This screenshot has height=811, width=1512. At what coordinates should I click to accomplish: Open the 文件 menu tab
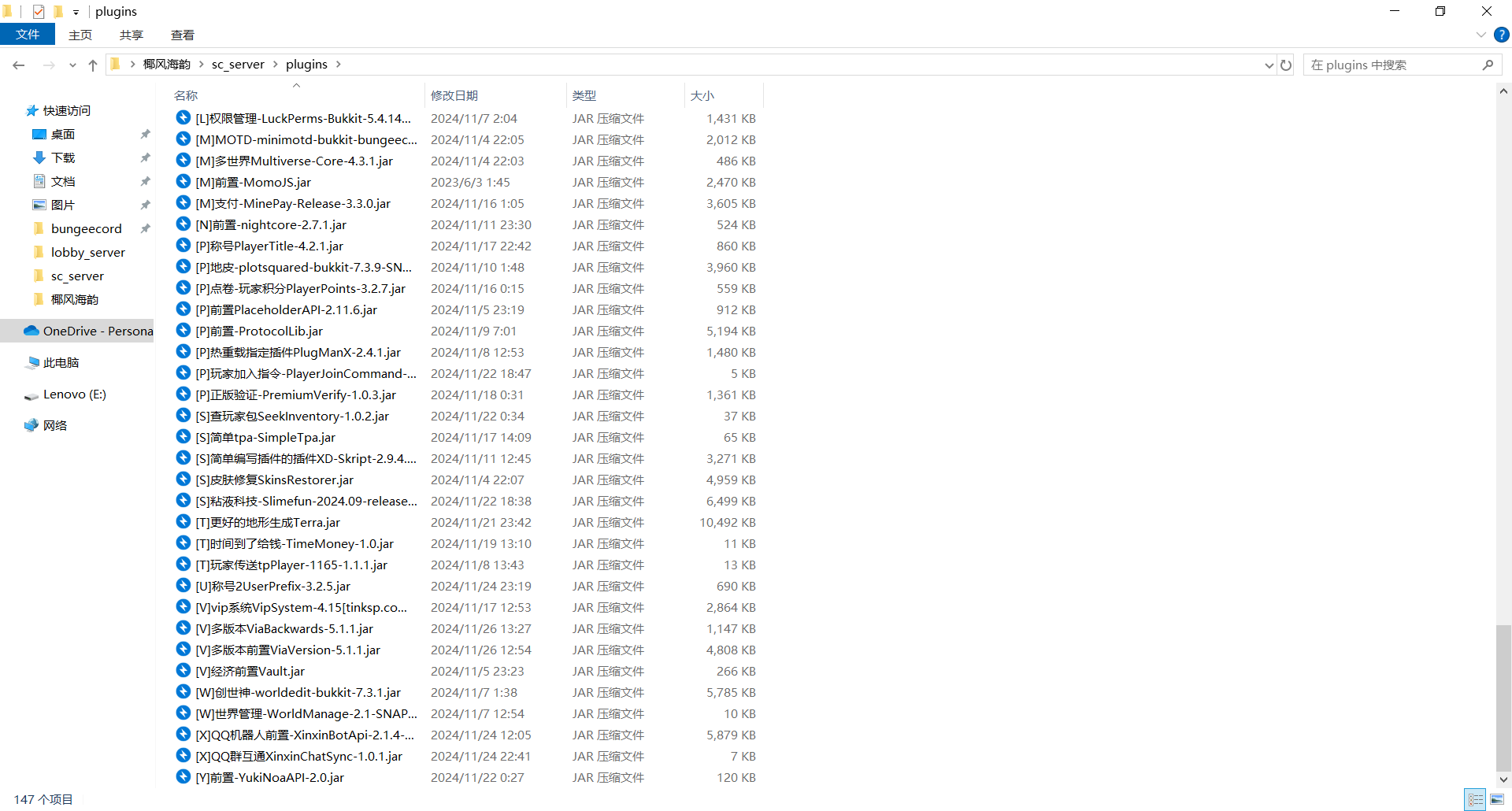pos(28,35)
